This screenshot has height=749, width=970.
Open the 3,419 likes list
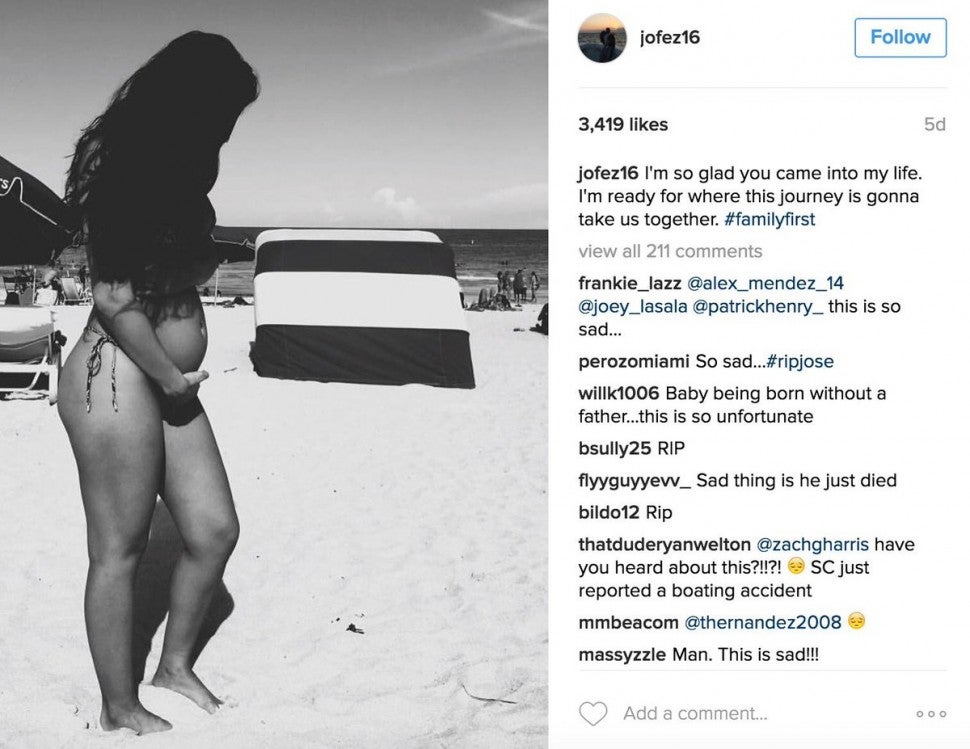623,124
